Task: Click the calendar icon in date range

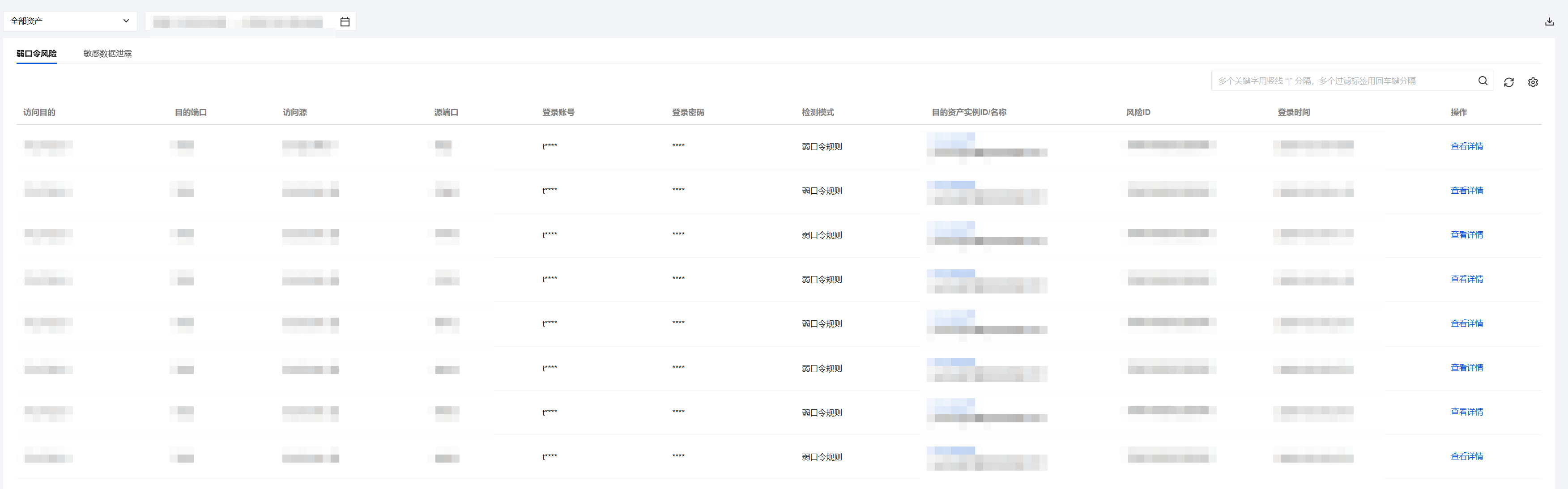Action: [x=345, y=22]
